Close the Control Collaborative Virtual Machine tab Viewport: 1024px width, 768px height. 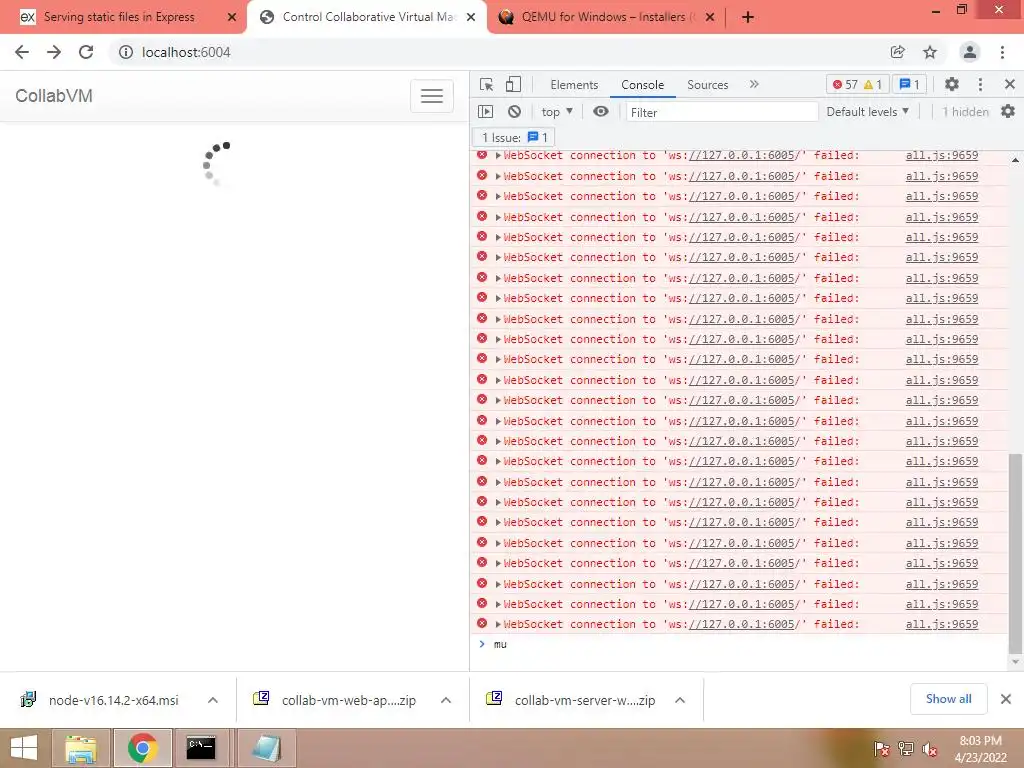point(471,17)
